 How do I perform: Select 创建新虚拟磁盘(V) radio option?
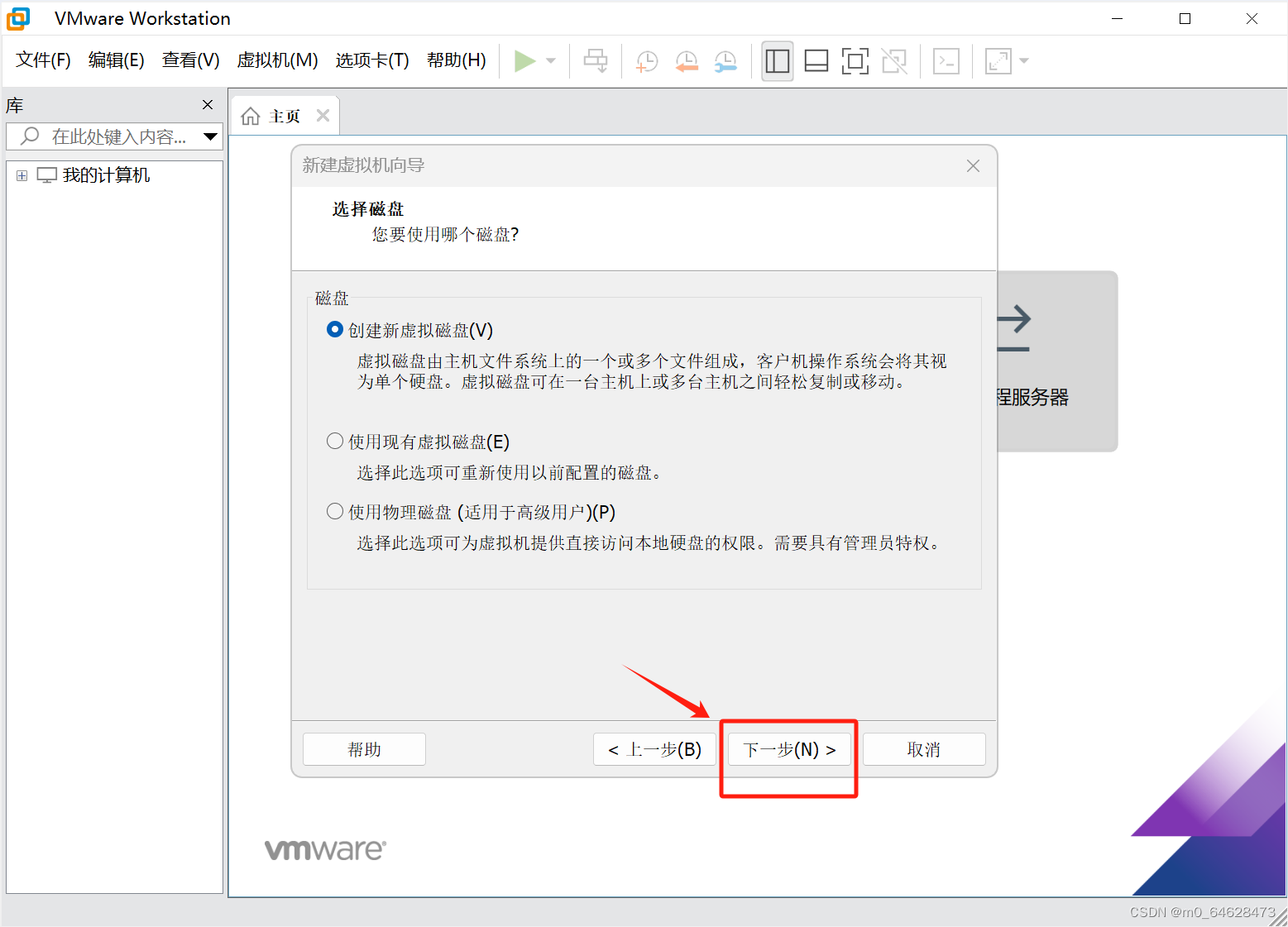coord(335,330)
